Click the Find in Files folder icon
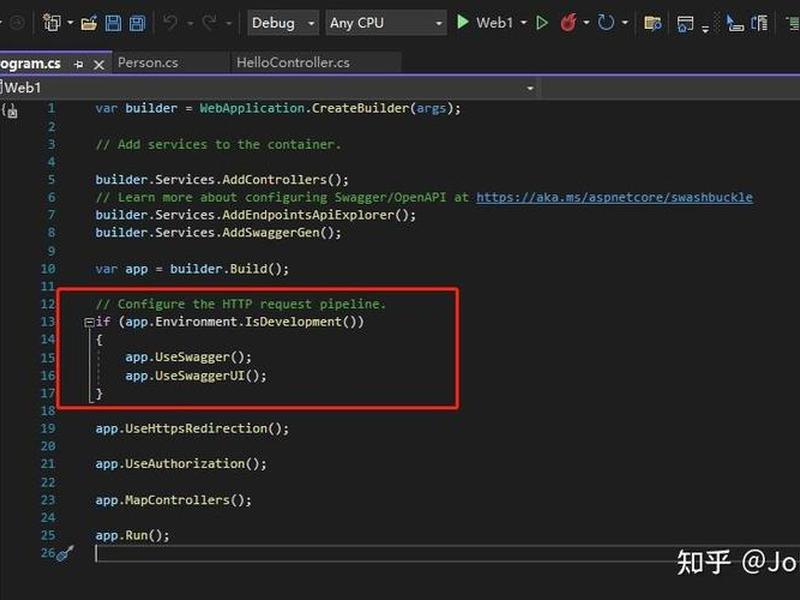 653,23
